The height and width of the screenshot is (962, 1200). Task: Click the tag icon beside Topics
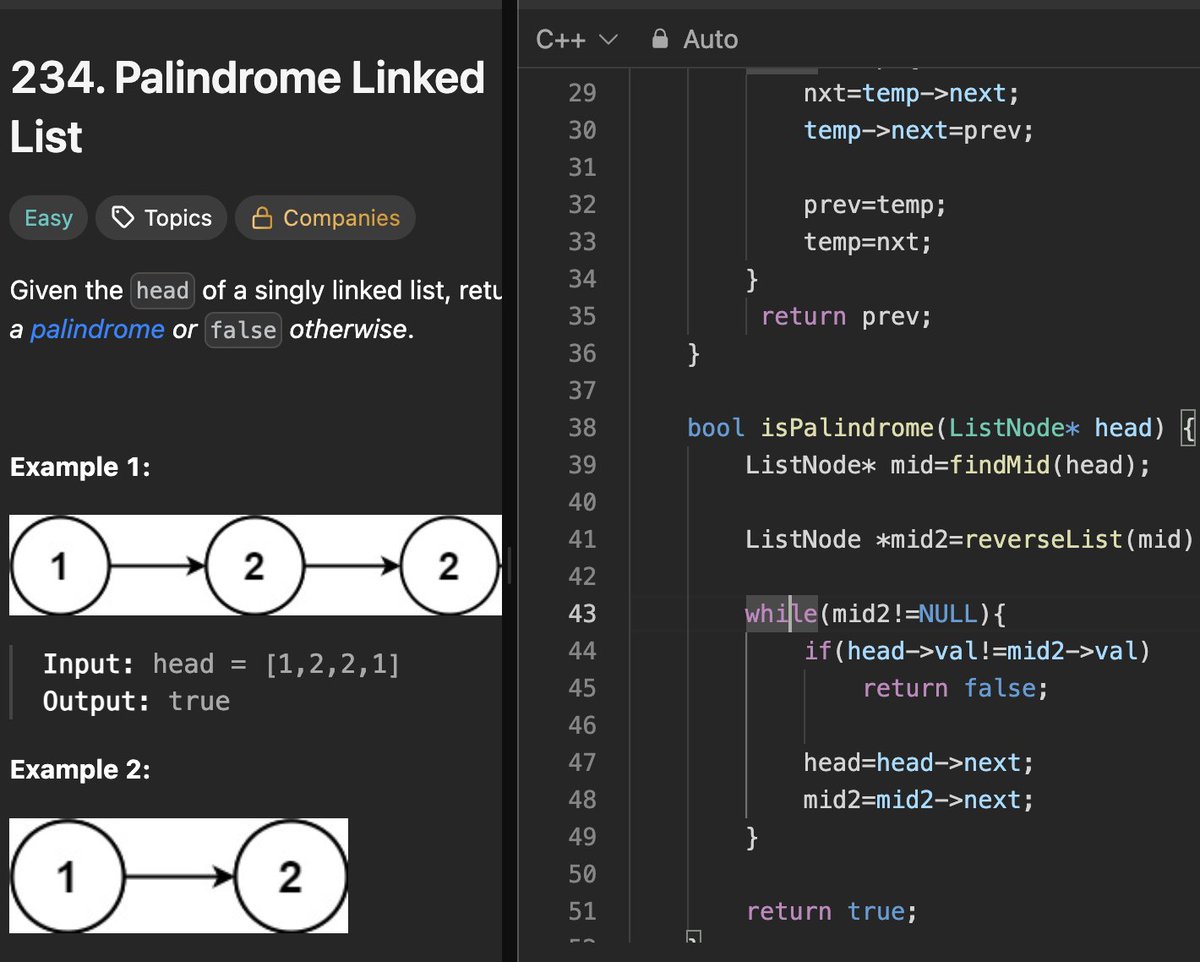122,218
